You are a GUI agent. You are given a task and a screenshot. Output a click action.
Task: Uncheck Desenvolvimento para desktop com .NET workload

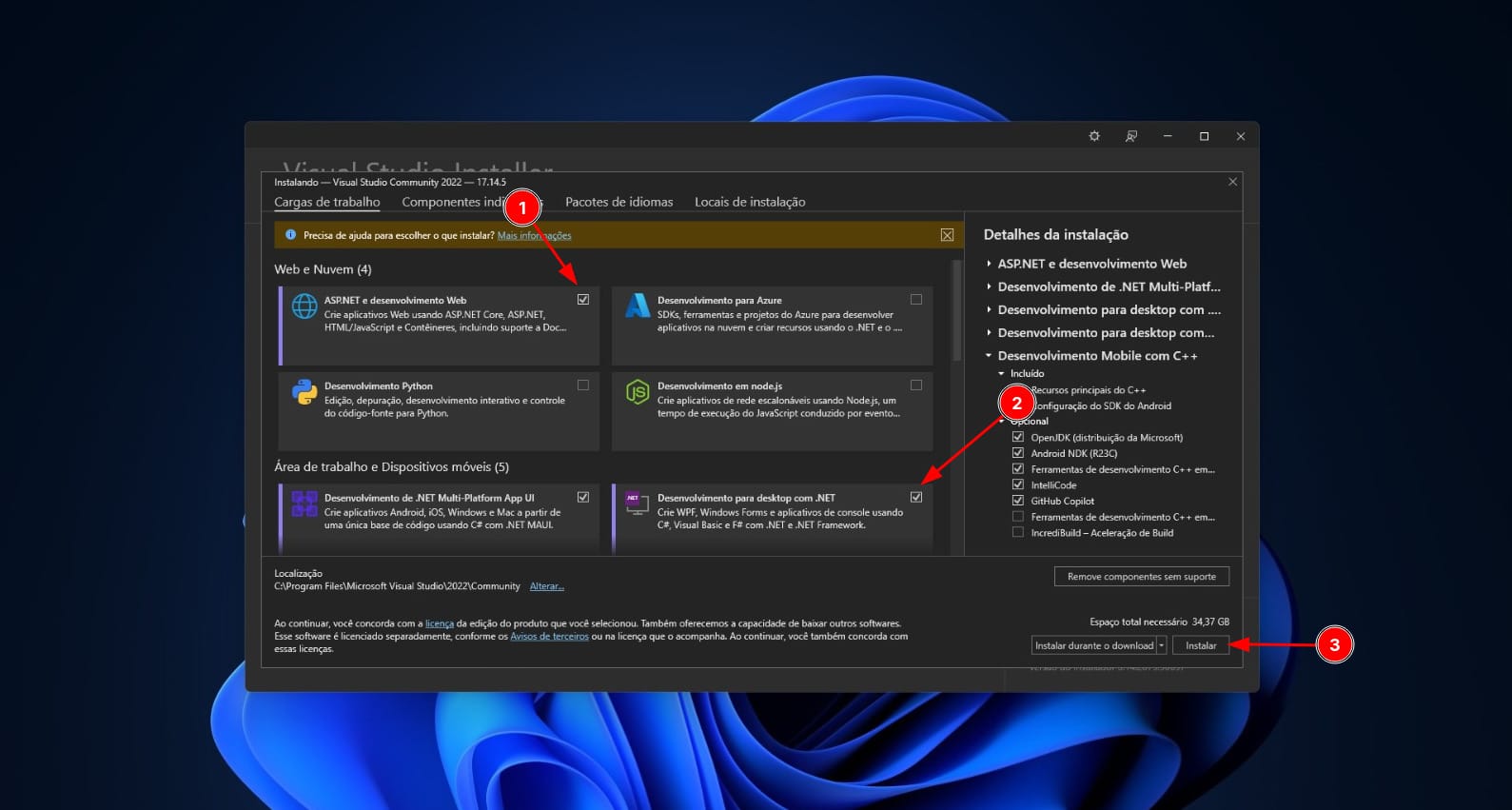click(916, 497)
